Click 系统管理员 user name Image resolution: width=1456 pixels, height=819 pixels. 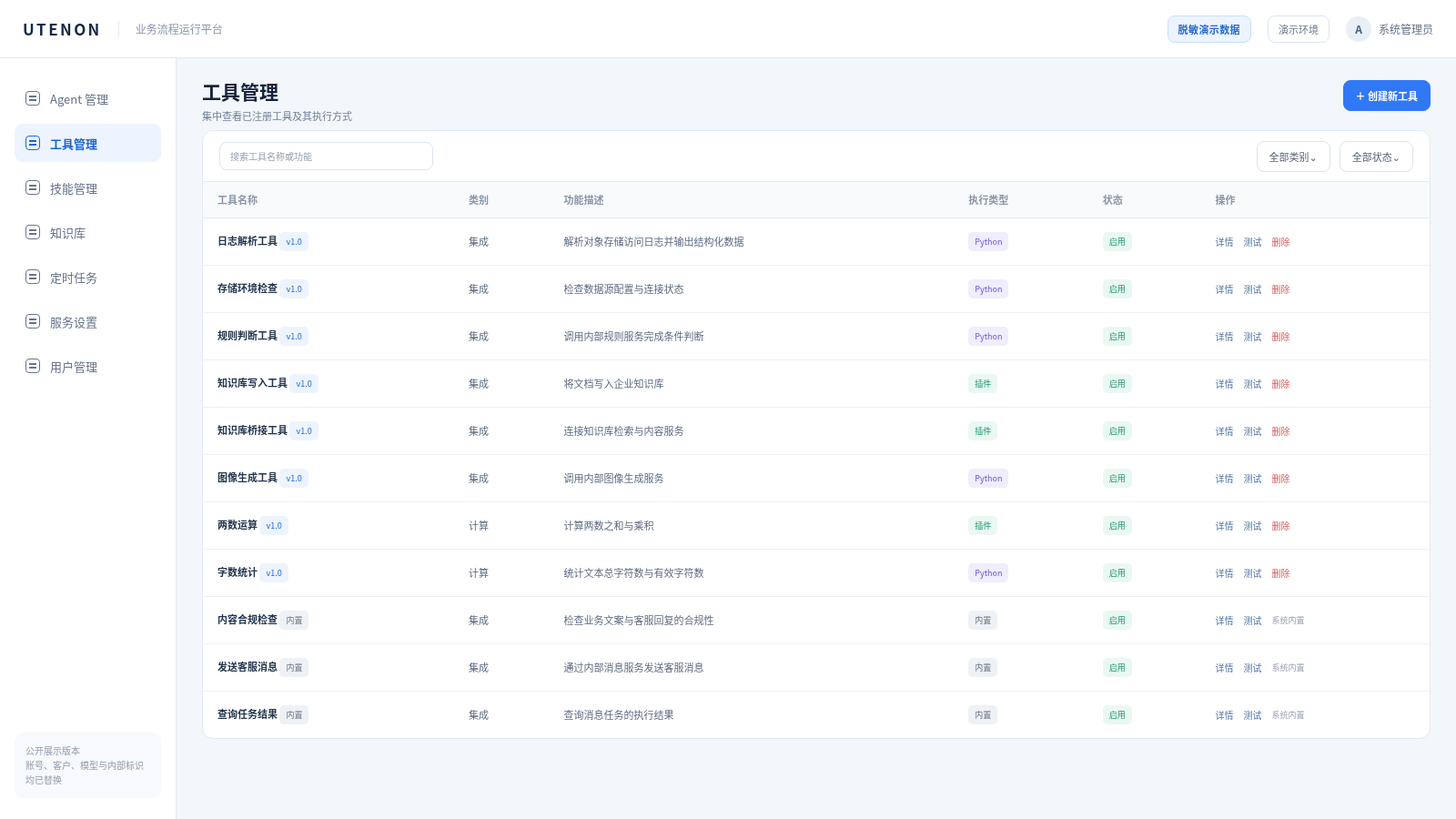coord(1406,29)
